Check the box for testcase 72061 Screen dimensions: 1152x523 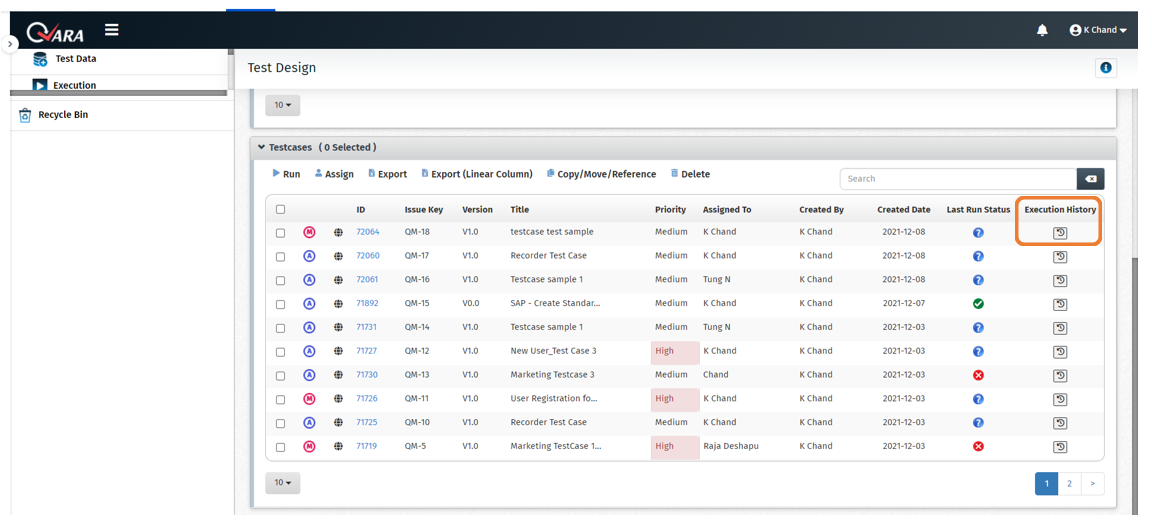[281, 281]
